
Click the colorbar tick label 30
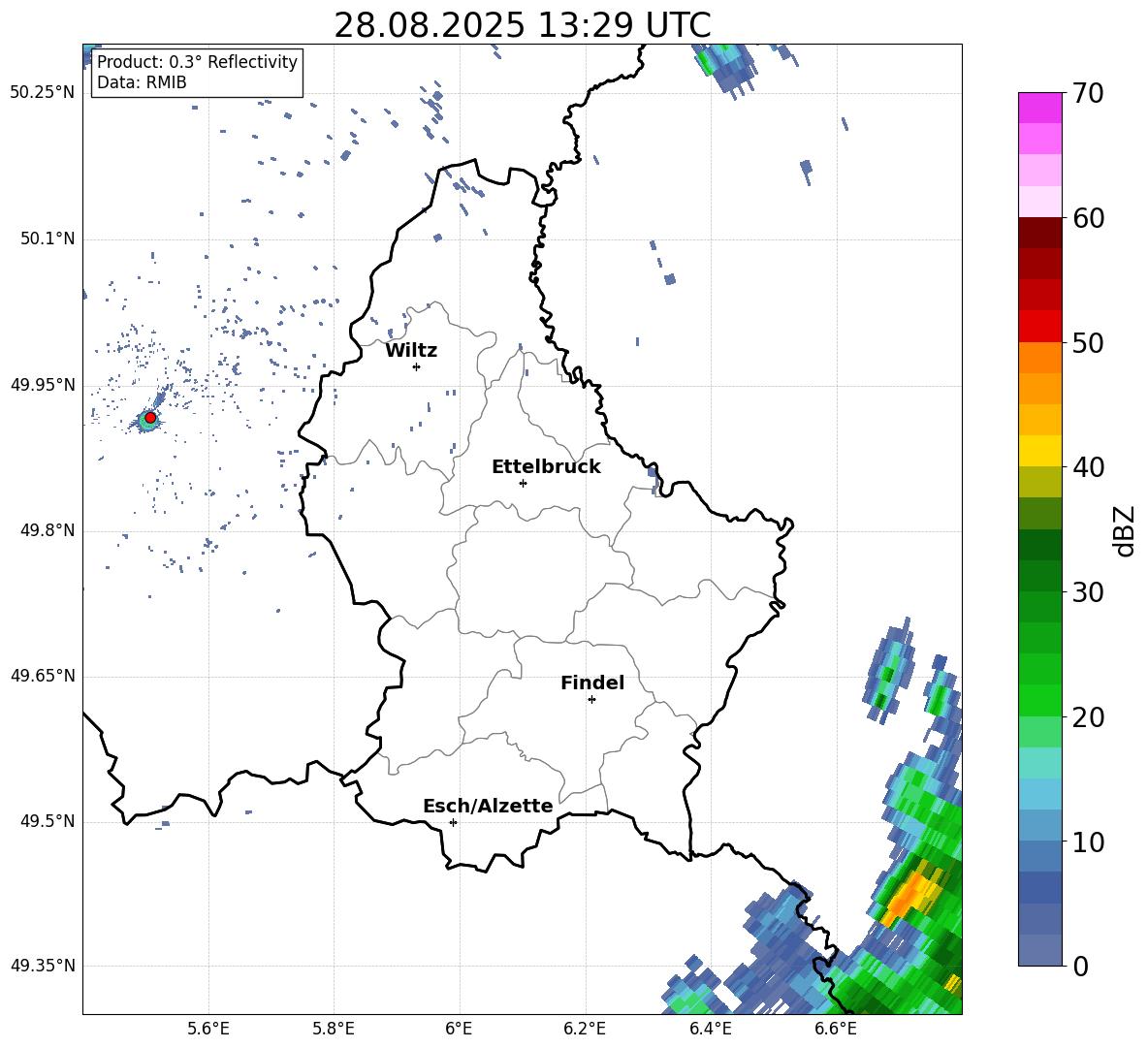click(x=1088, y=592)
